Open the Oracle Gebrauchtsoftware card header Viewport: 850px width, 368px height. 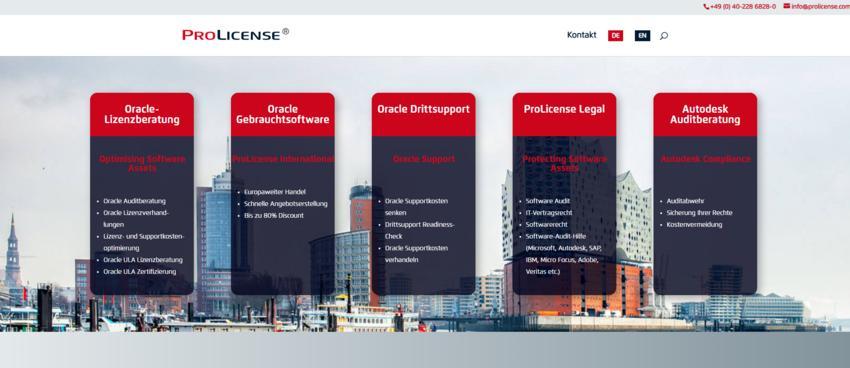pyautogui.click(x=282, y=114)
